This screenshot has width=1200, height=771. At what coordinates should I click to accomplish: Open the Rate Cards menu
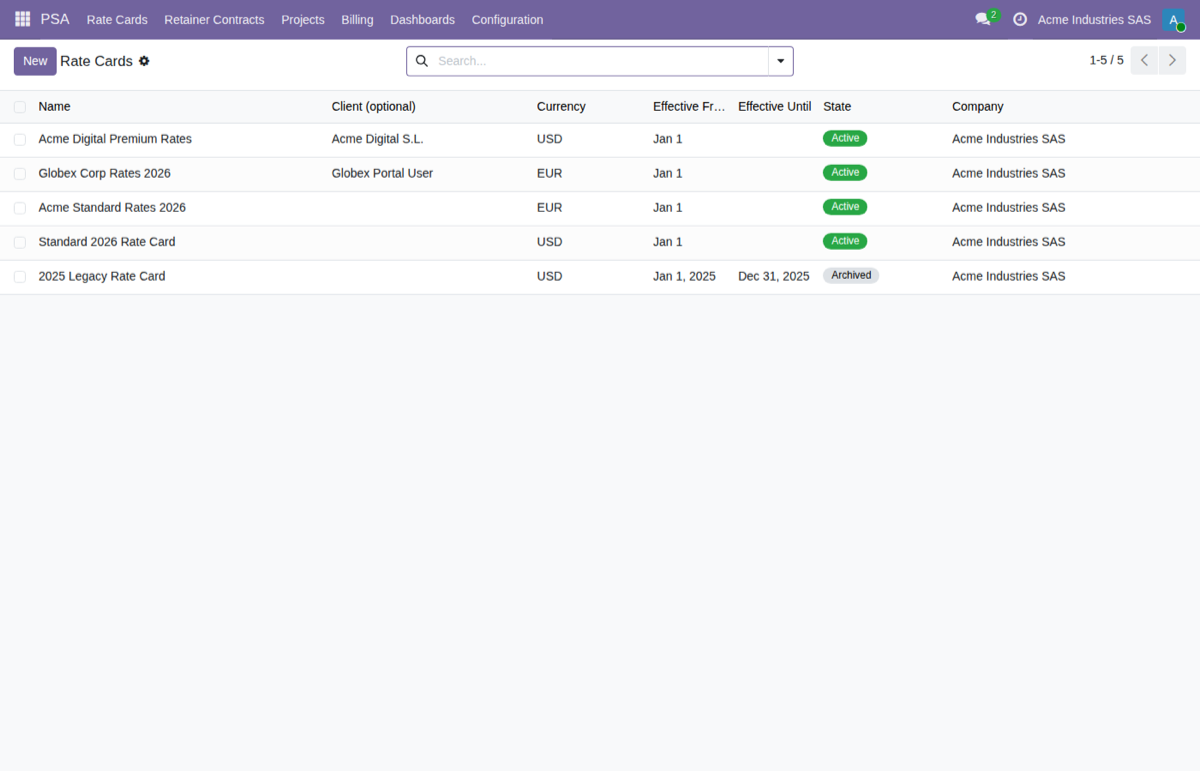(x=117, y=19)
